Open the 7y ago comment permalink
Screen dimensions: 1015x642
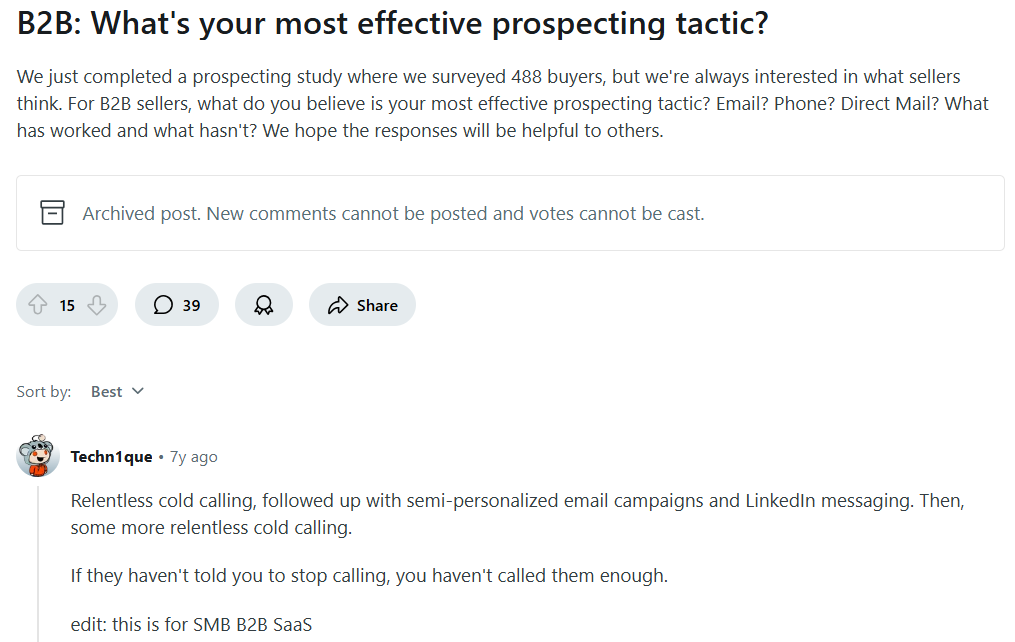click(x=194, y=457)
